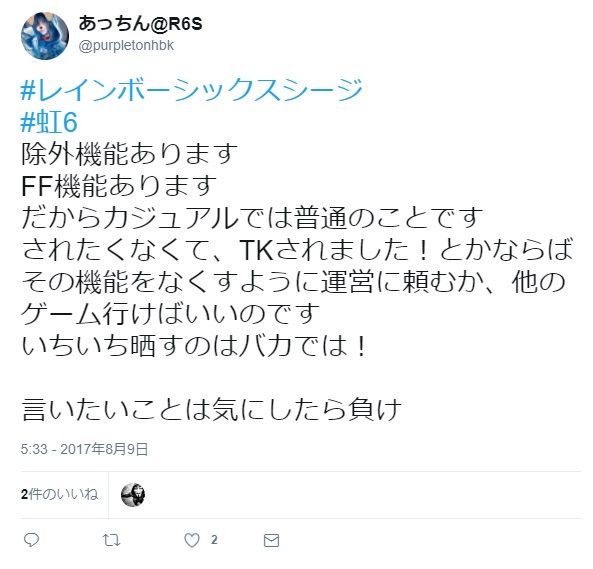Click the text line 除外機能あります
This screenshot has width=593, height=569.
point(129,154)
